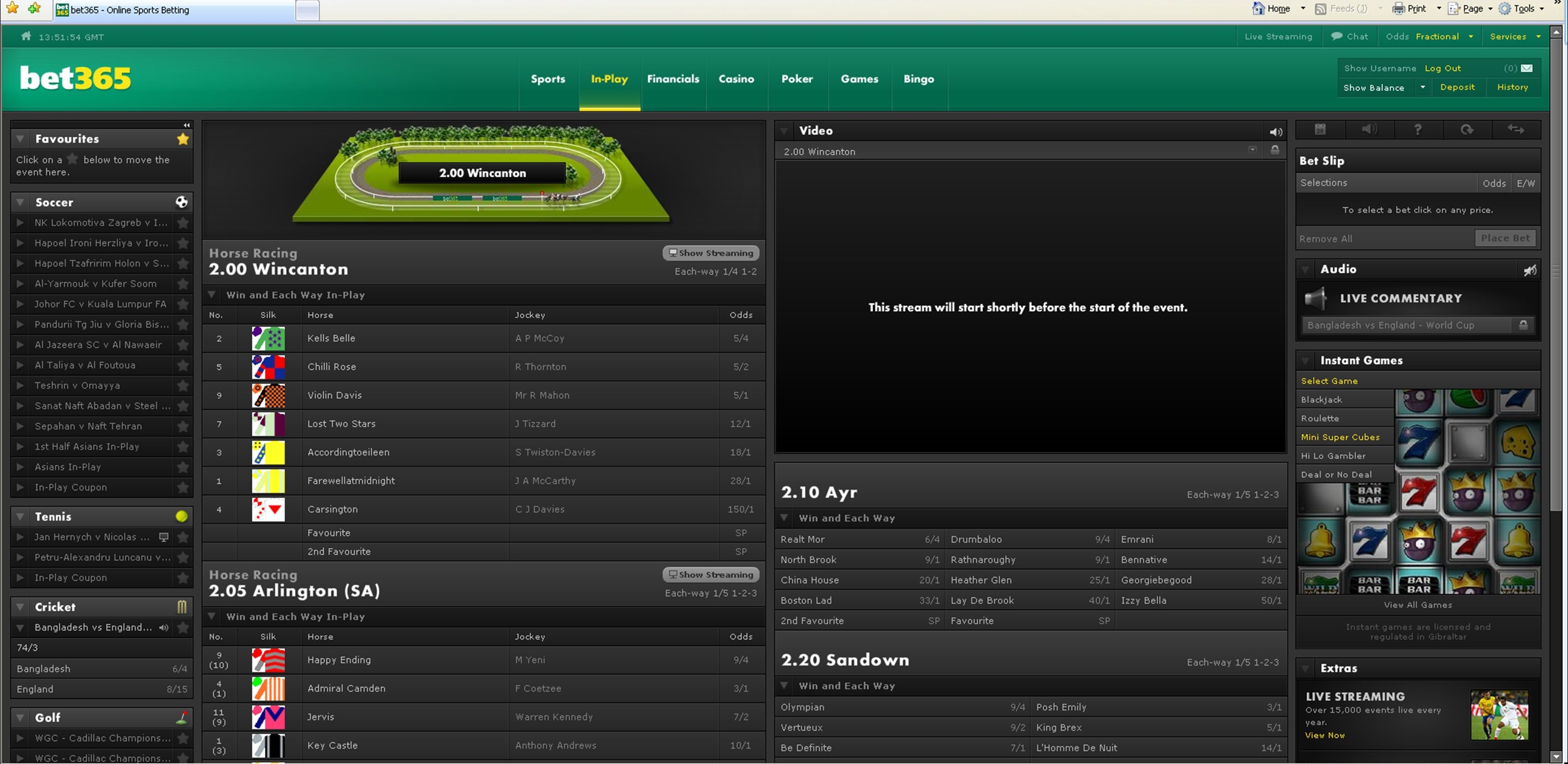This screenshot has width=1568, height=764.
Task: Click the cricket stumps icon in Cricket header
Action: tap(181, 607)
